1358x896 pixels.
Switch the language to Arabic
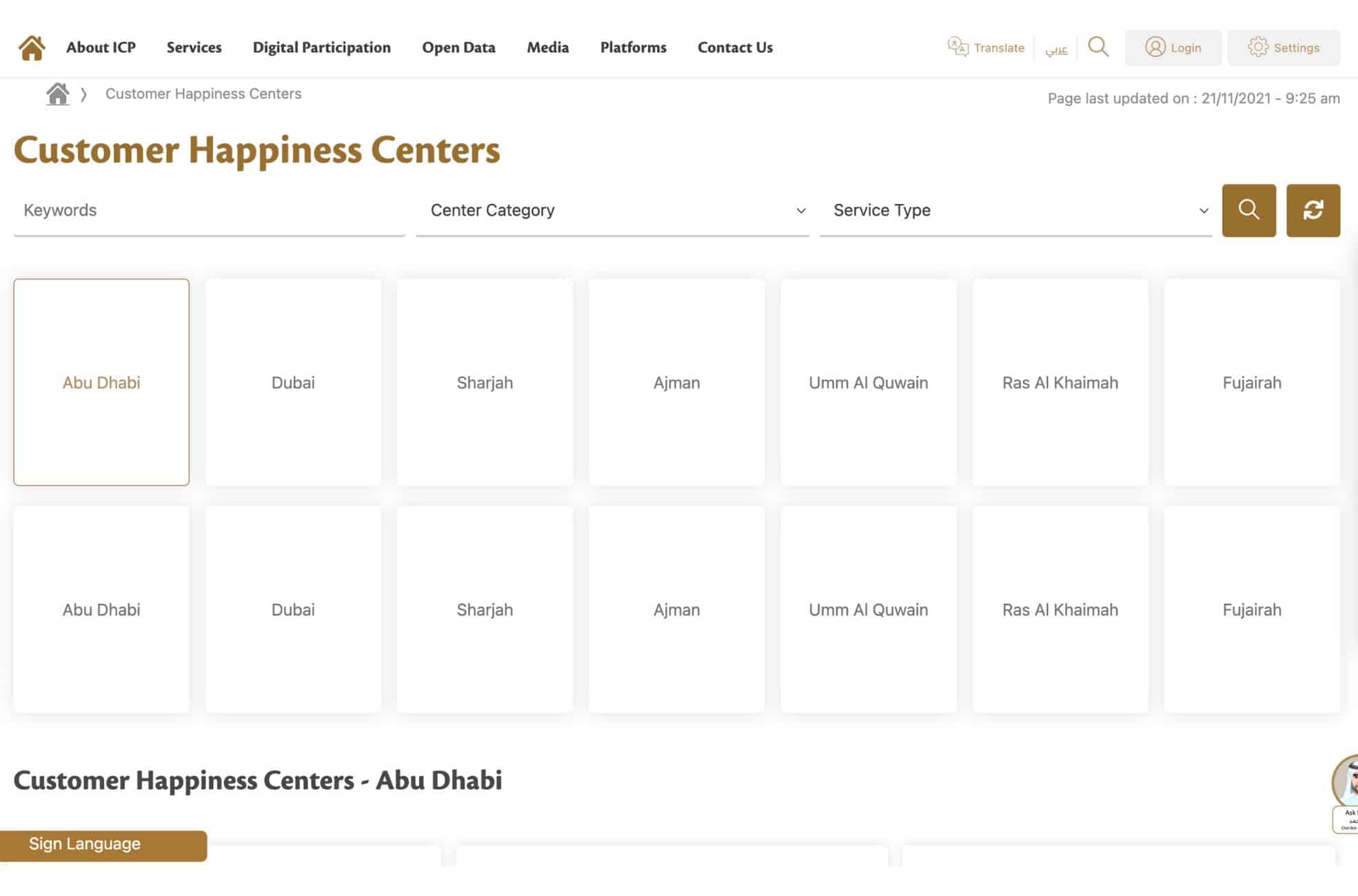[x=1056, y=49]
